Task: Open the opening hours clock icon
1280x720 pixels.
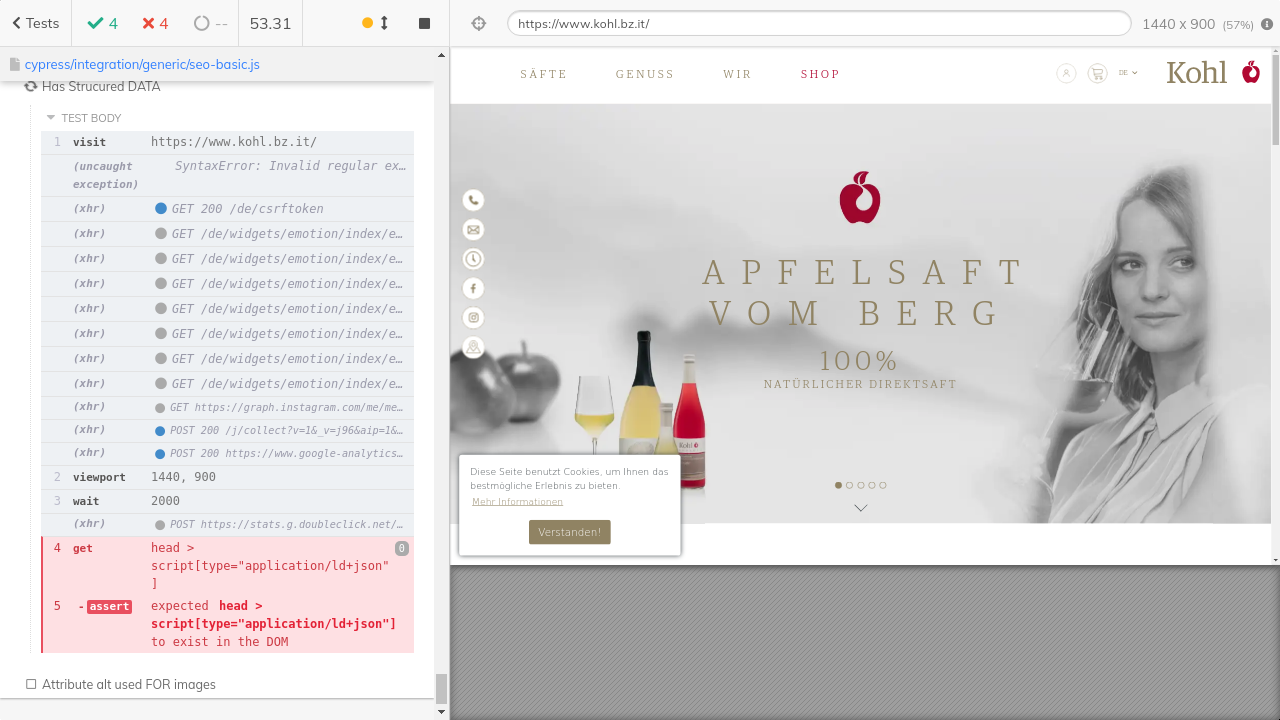Action: 473,259
